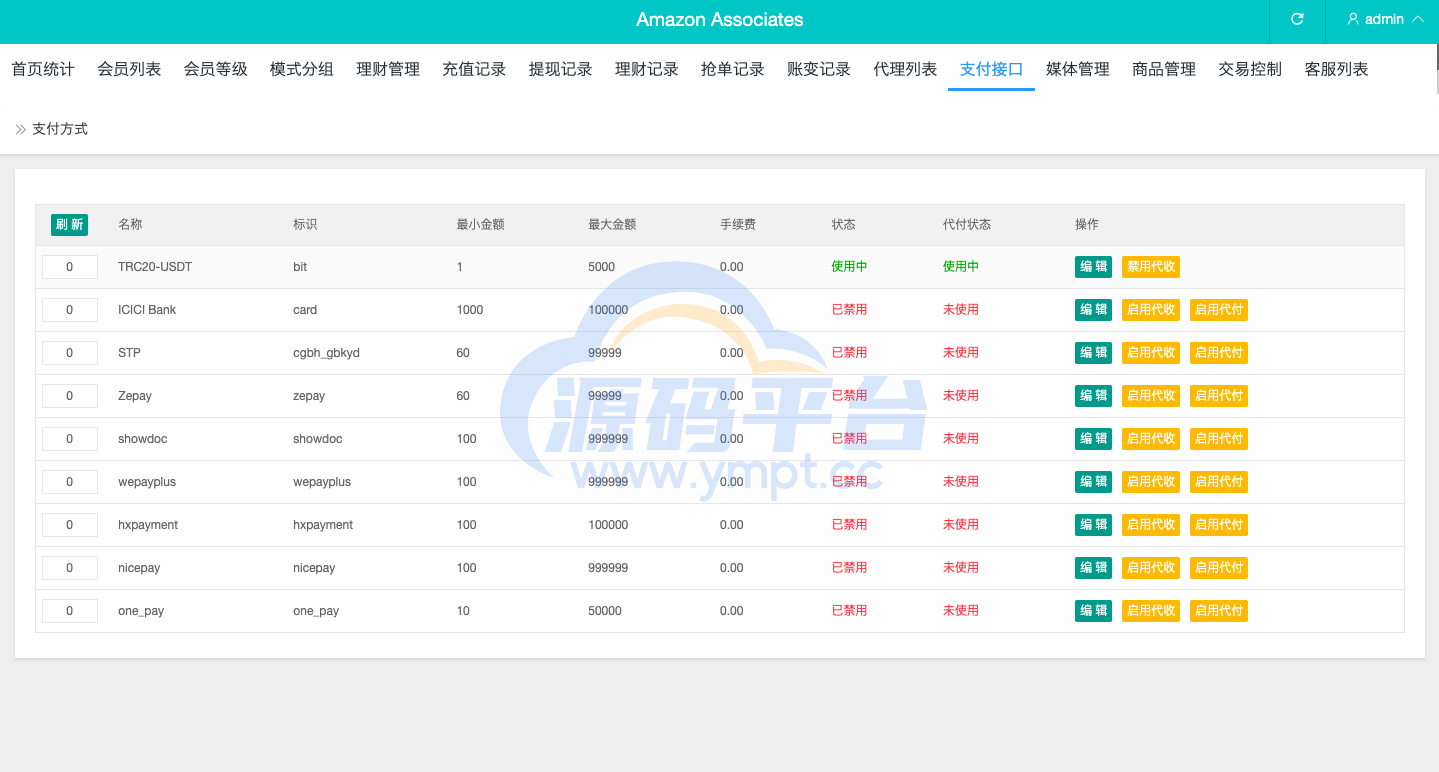Switch to the 提现记录 tab
The image size is (1439, 772).
(x=560, y=69)
